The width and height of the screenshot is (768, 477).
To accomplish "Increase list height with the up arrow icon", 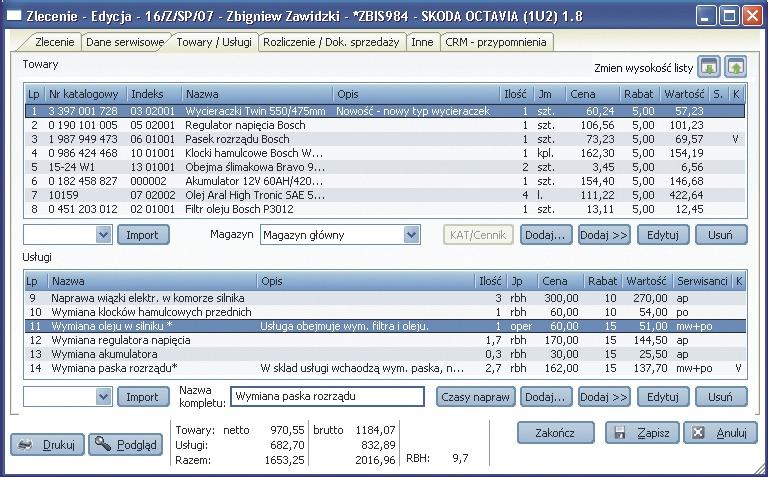I will pos(735,68).
